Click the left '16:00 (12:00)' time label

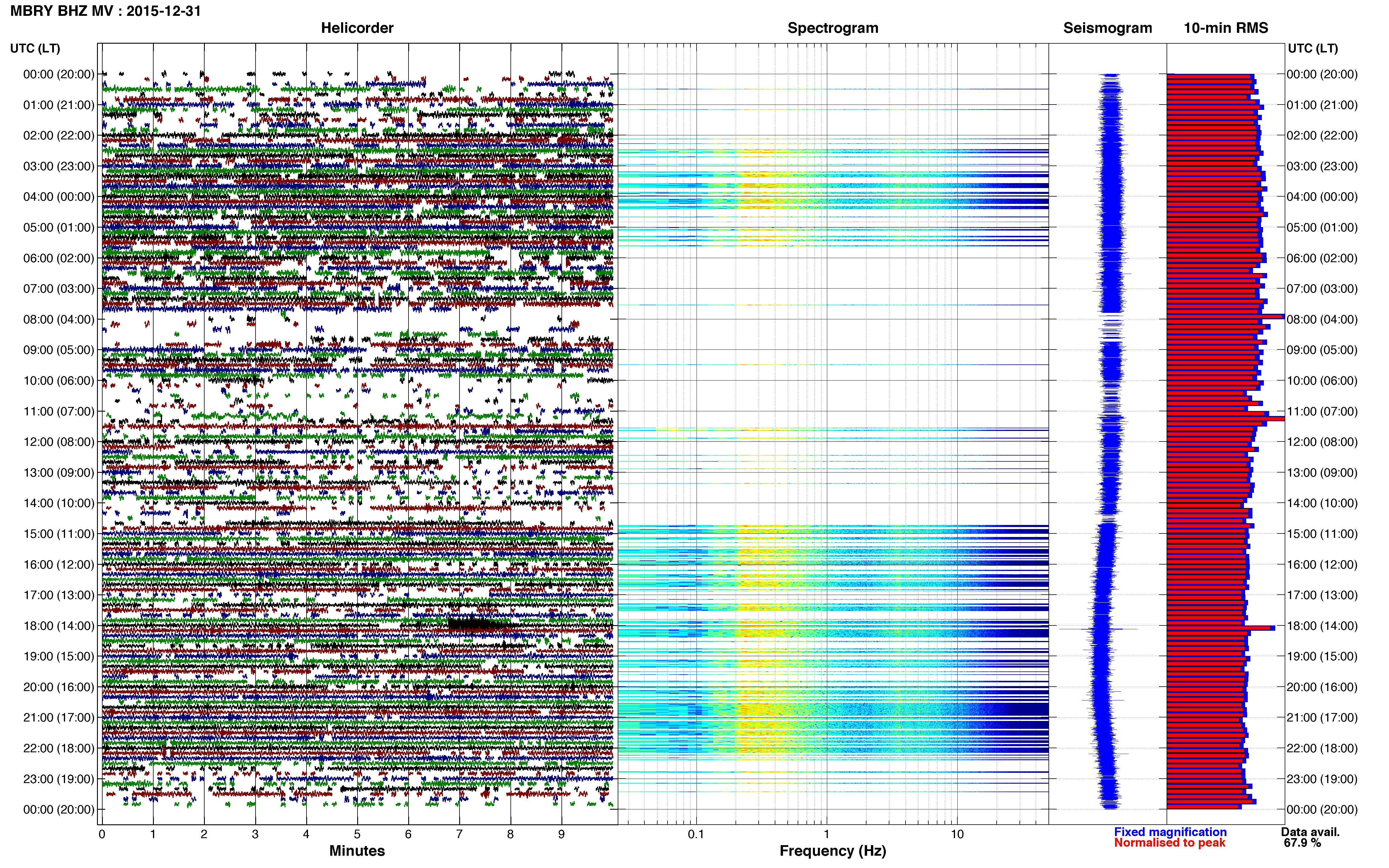tap(59, 564)
